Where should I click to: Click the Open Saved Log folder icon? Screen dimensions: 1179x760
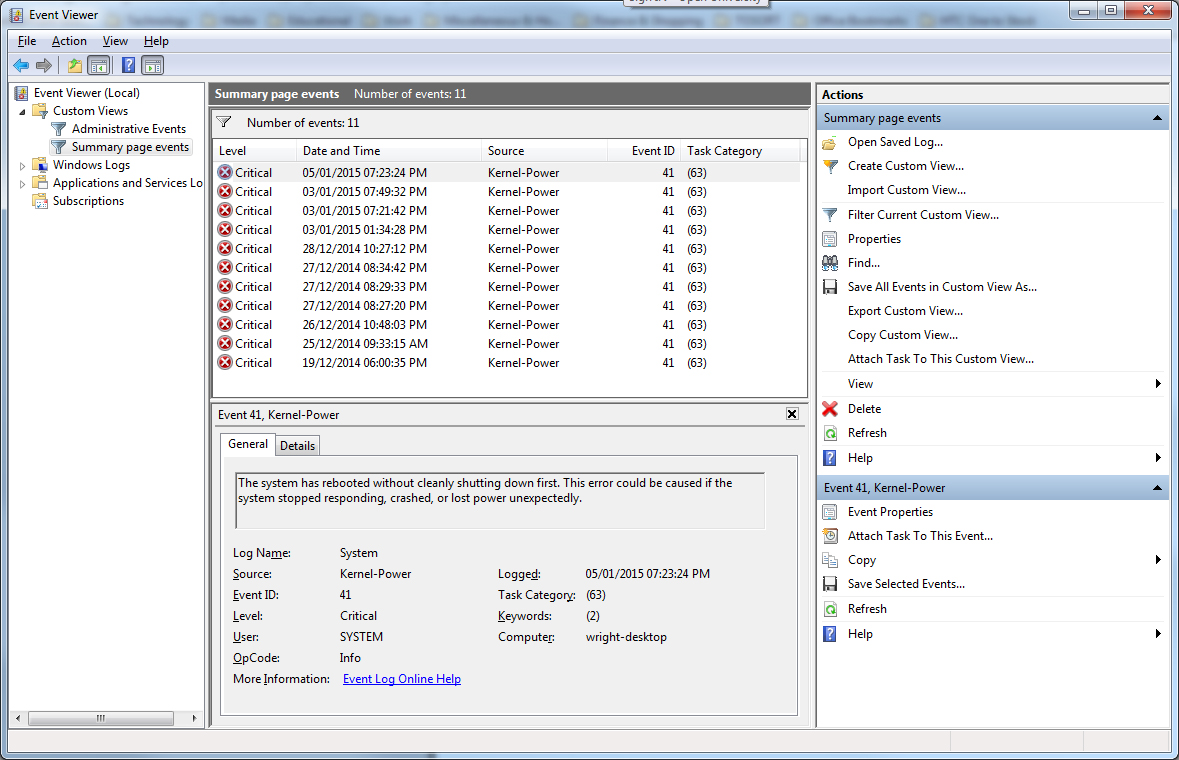(x=829, y=142)
